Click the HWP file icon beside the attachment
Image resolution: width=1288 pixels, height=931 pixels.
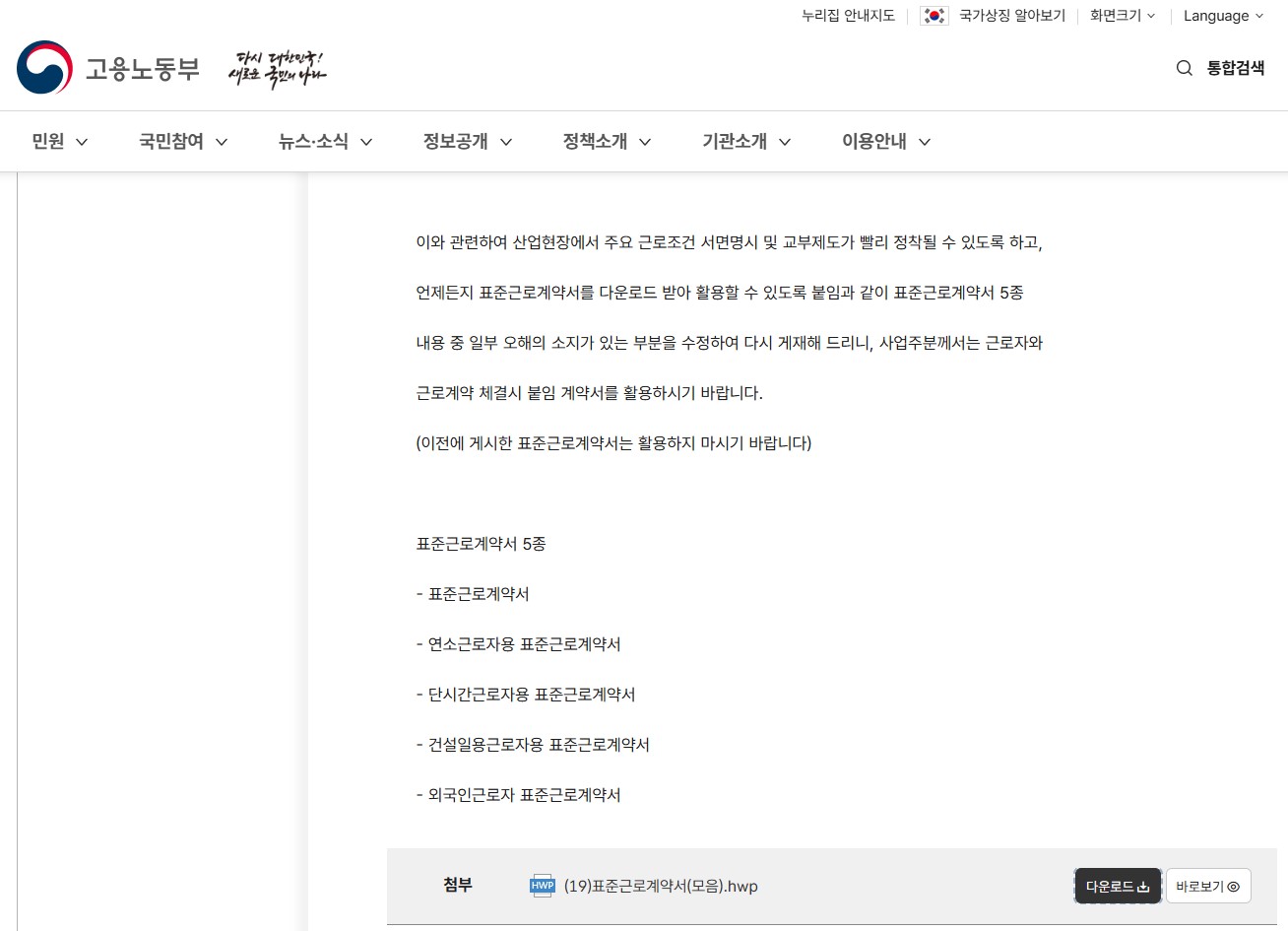pyautogui.click(x=542, y=886)
